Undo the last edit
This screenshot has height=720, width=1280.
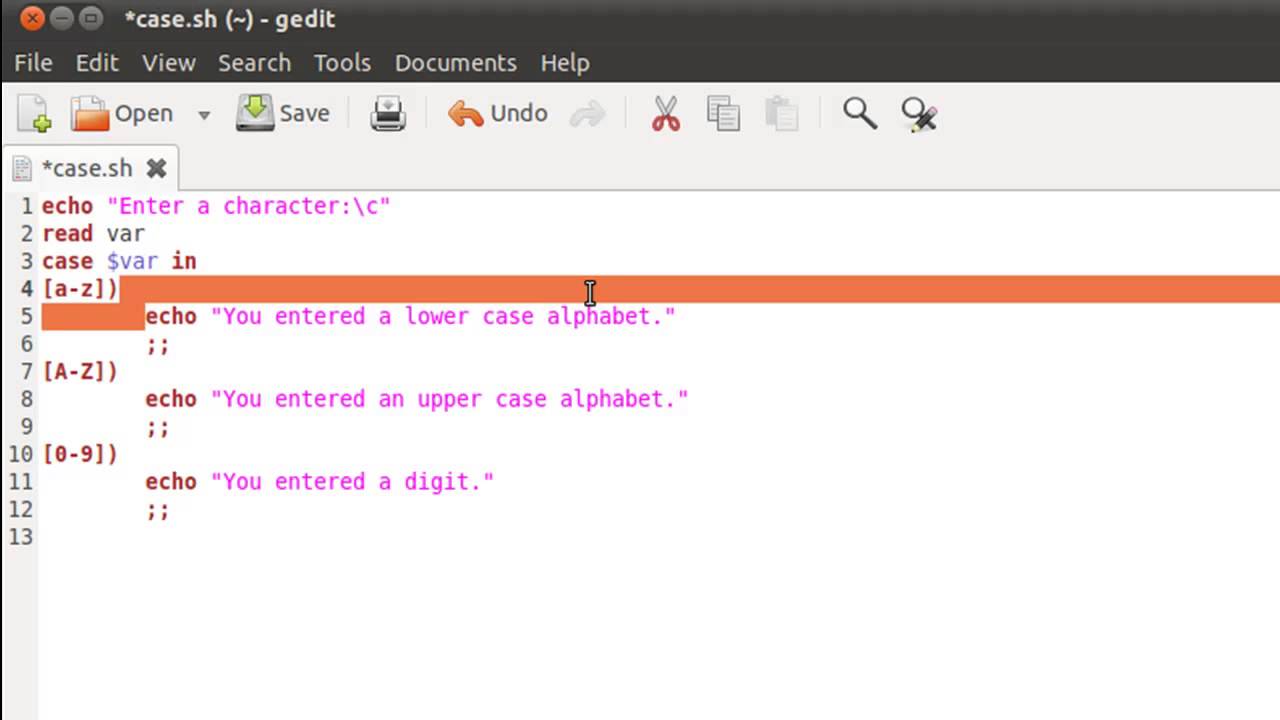click(498, 114)
